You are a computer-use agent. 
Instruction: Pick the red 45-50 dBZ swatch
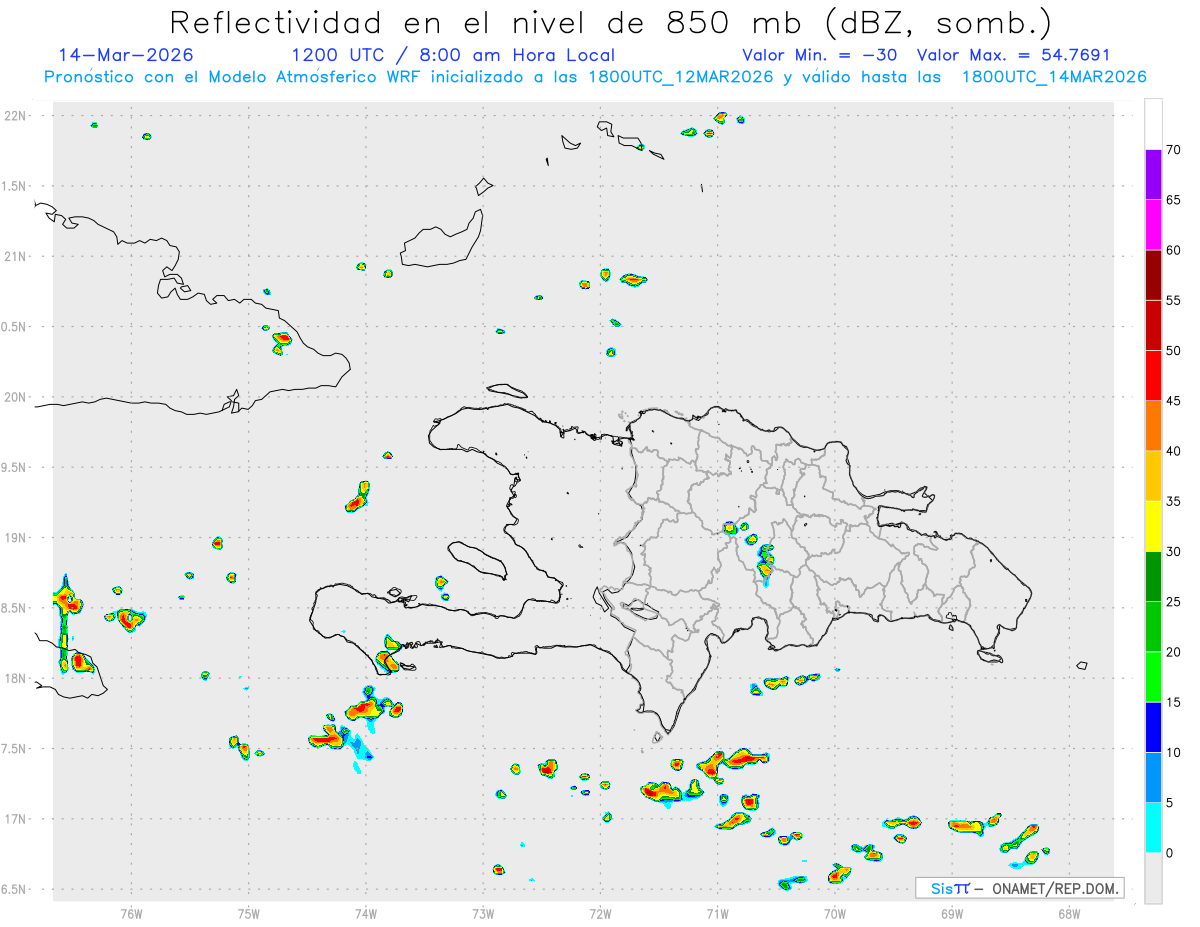(1153, 376)
